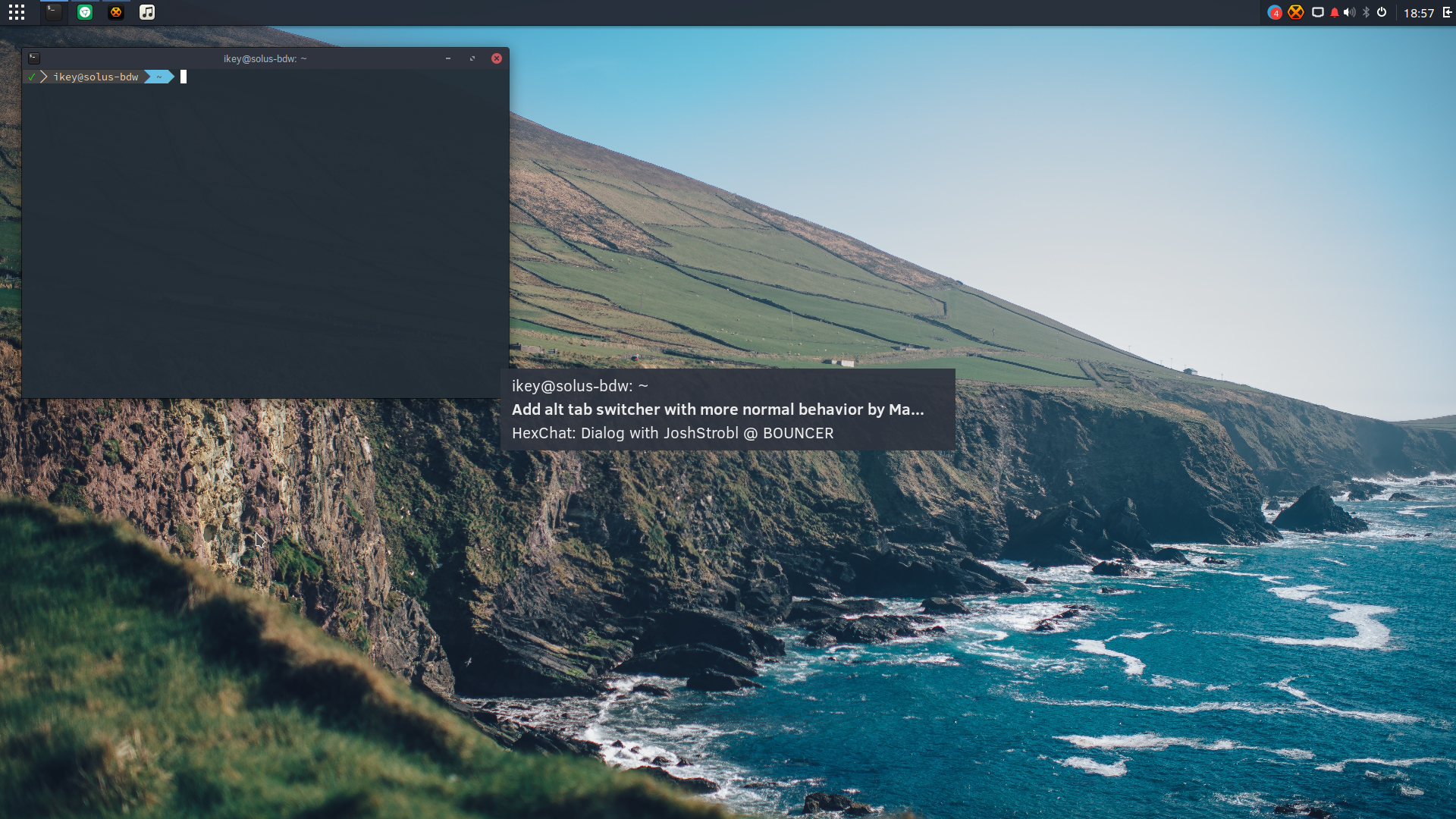Maximize the ikey@solus-bdw terminal window
Viewport: 1456px width, 819px height.
(472, 58)
